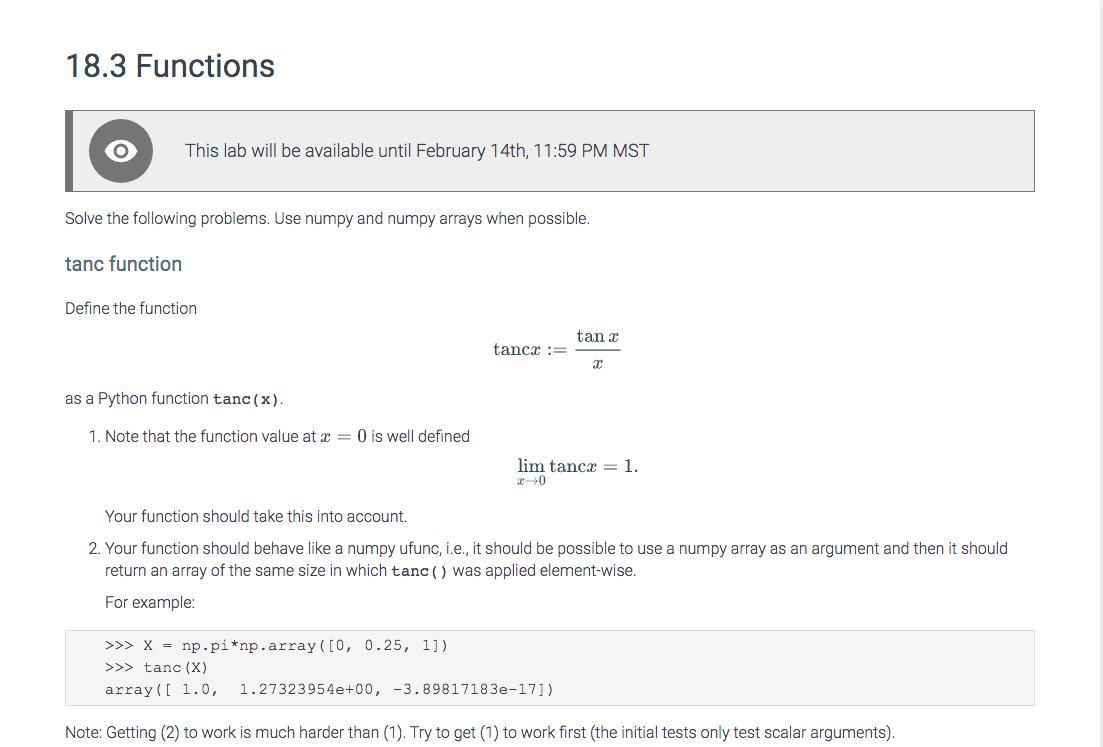This screenshot has height=747, width=1103.
Task: Click the note about scalar argument tests
Action: pyautogui.click(x=480, y=732)
